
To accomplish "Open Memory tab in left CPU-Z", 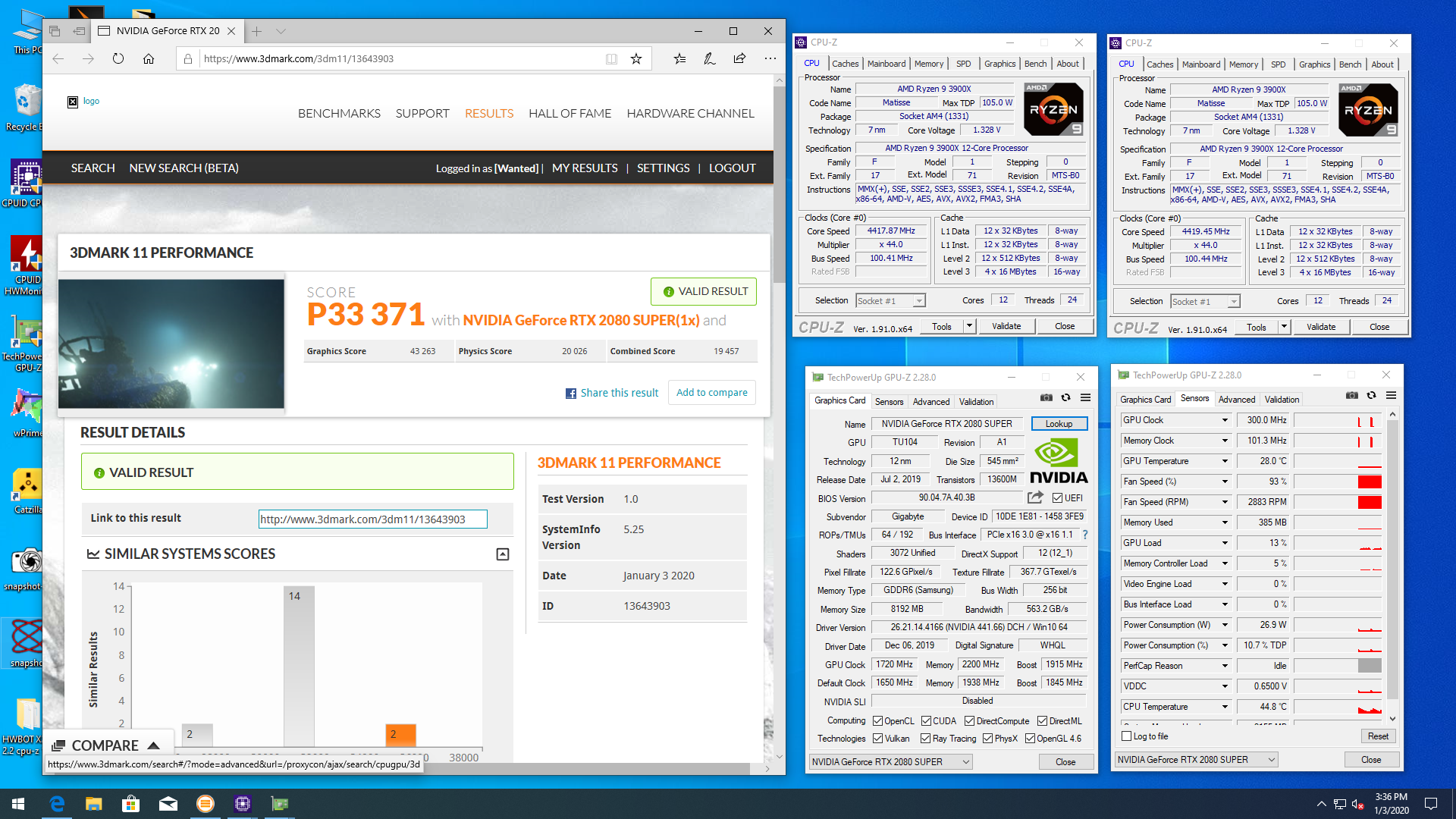I will [929, 64].
